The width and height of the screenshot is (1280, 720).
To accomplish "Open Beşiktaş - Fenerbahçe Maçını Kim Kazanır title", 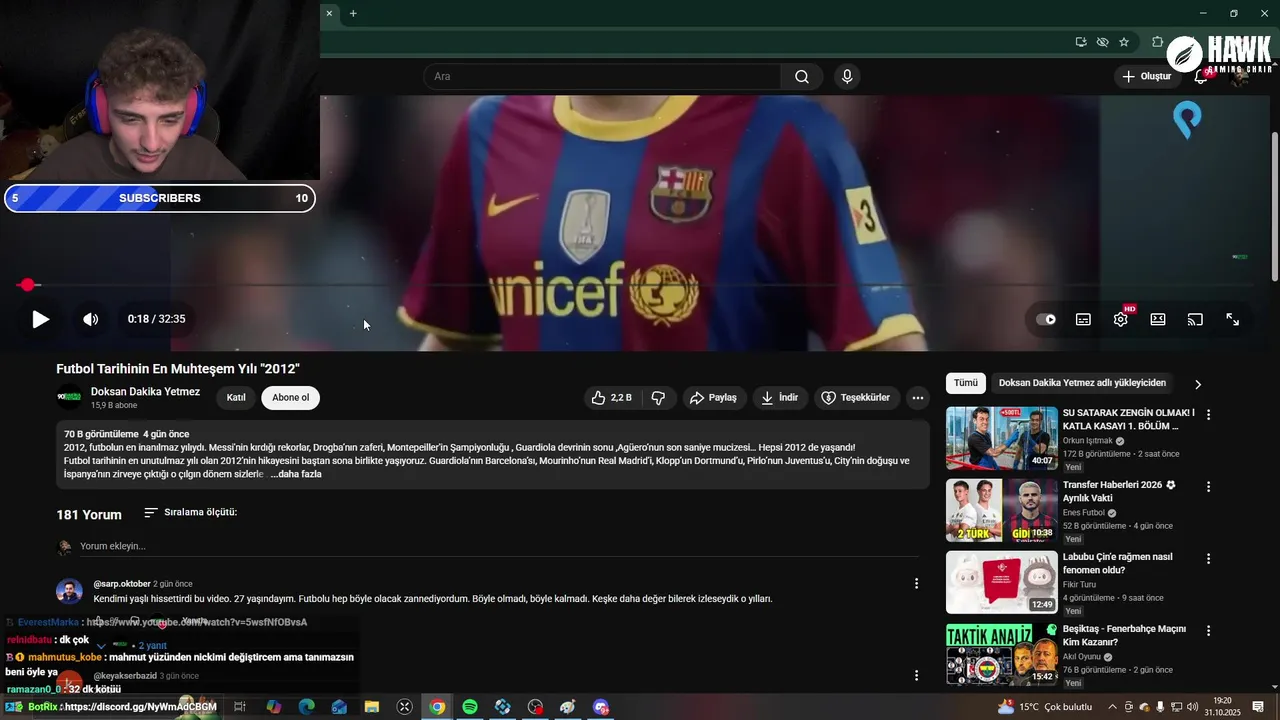I will 1125,635.
